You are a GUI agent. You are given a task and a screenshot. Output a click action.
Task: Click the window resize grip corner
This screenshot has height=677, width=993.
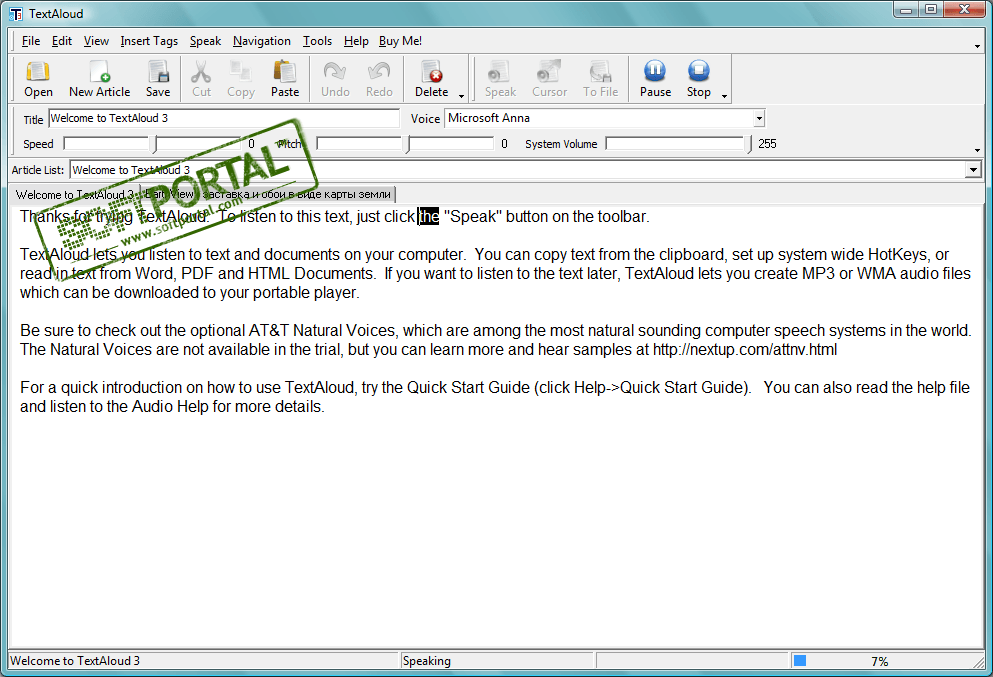click(x=979, y=662)
